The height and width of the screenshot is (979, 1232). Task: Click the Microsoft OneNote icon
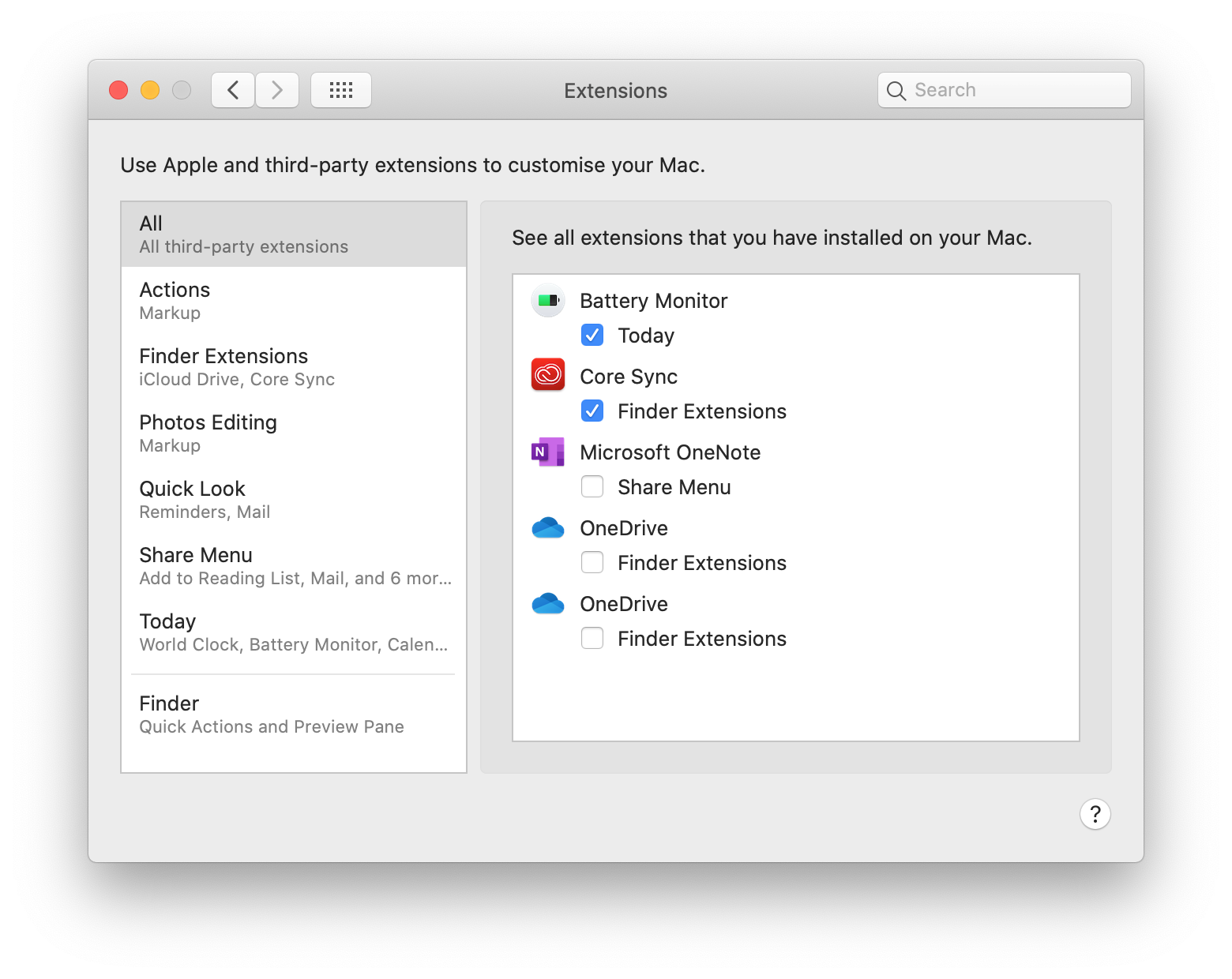548,452
